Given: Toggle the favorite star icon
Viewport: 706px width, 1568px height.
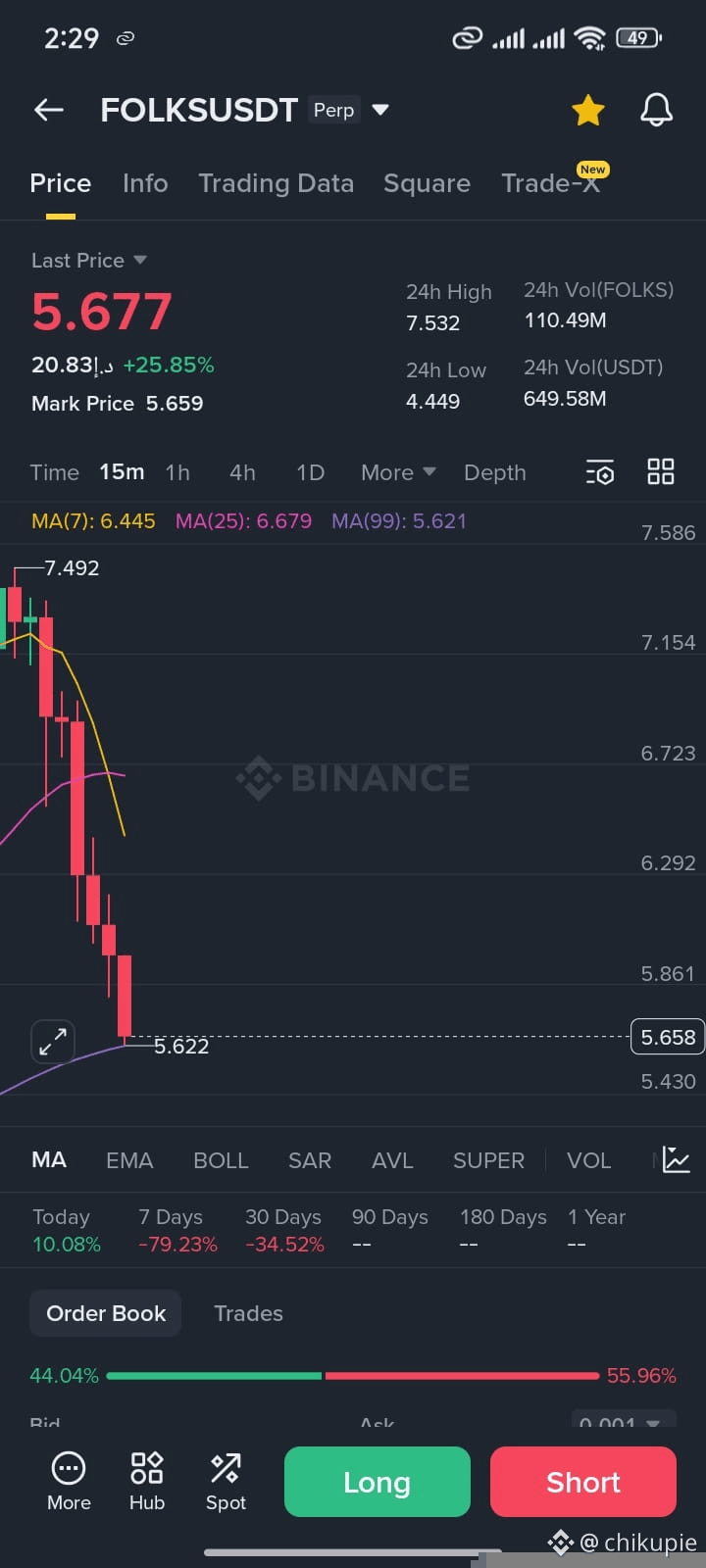Looking at the screenshot, I should click(588, 110).
